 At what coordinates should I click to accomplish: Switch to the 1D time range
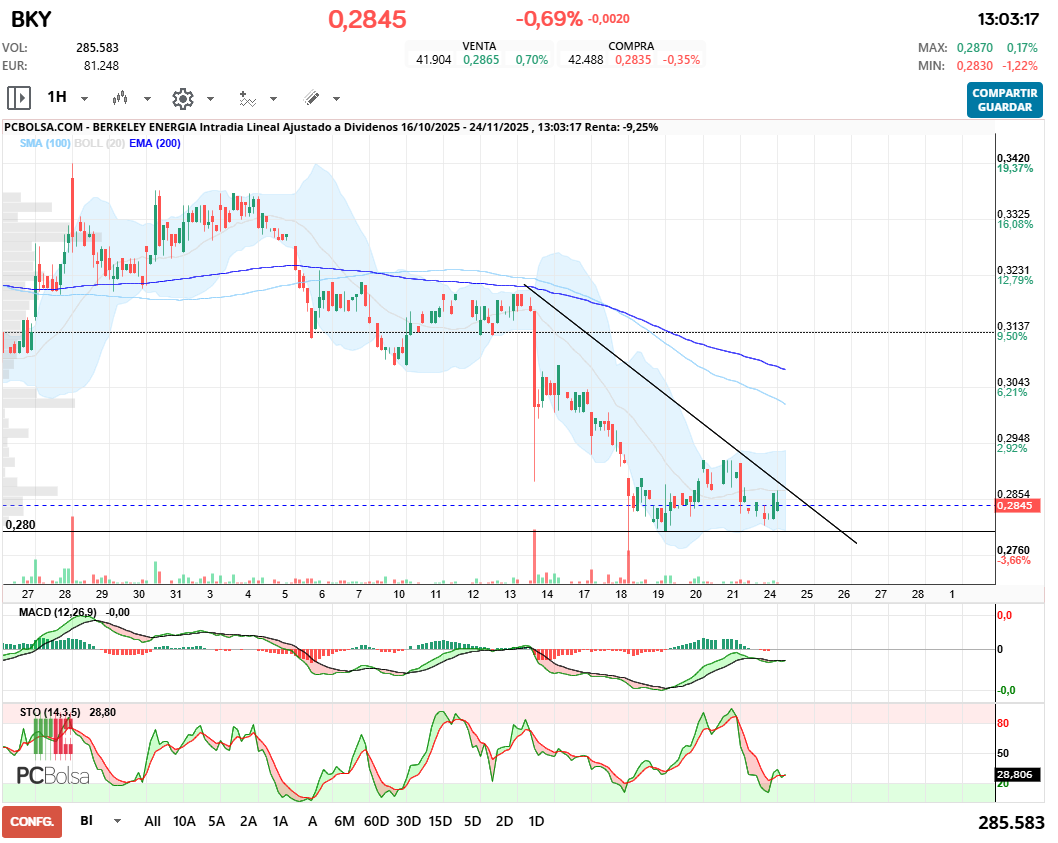click(x=536, y=821)
